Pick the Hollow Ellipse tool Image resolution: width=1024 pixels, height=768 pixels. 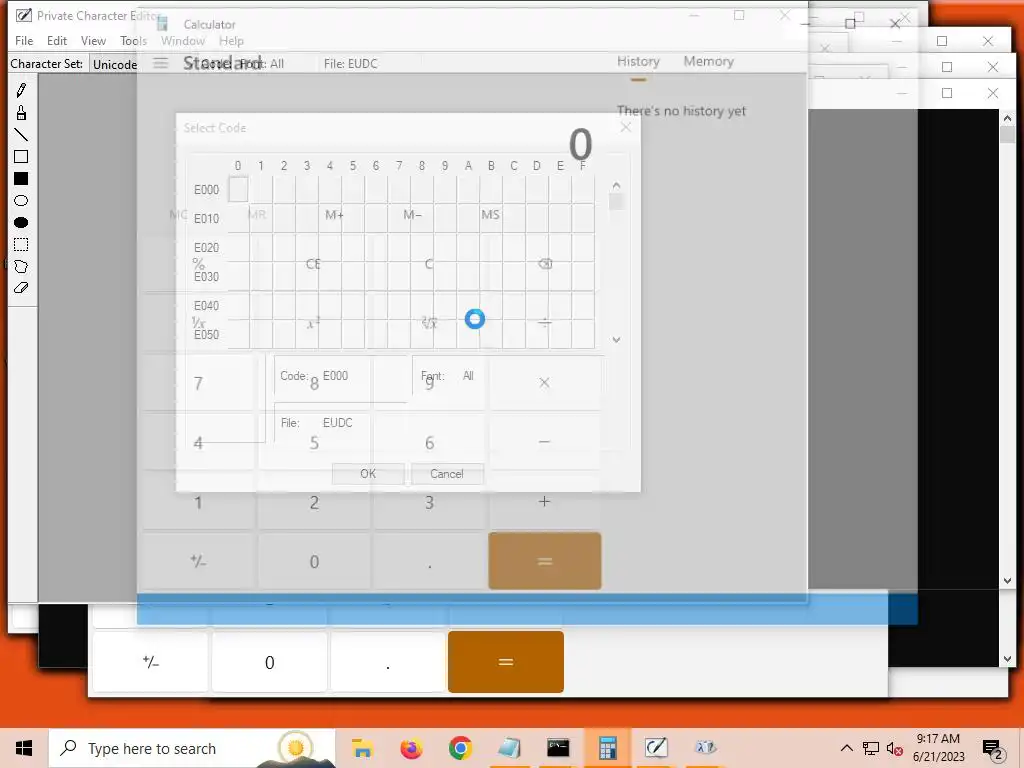21,200
